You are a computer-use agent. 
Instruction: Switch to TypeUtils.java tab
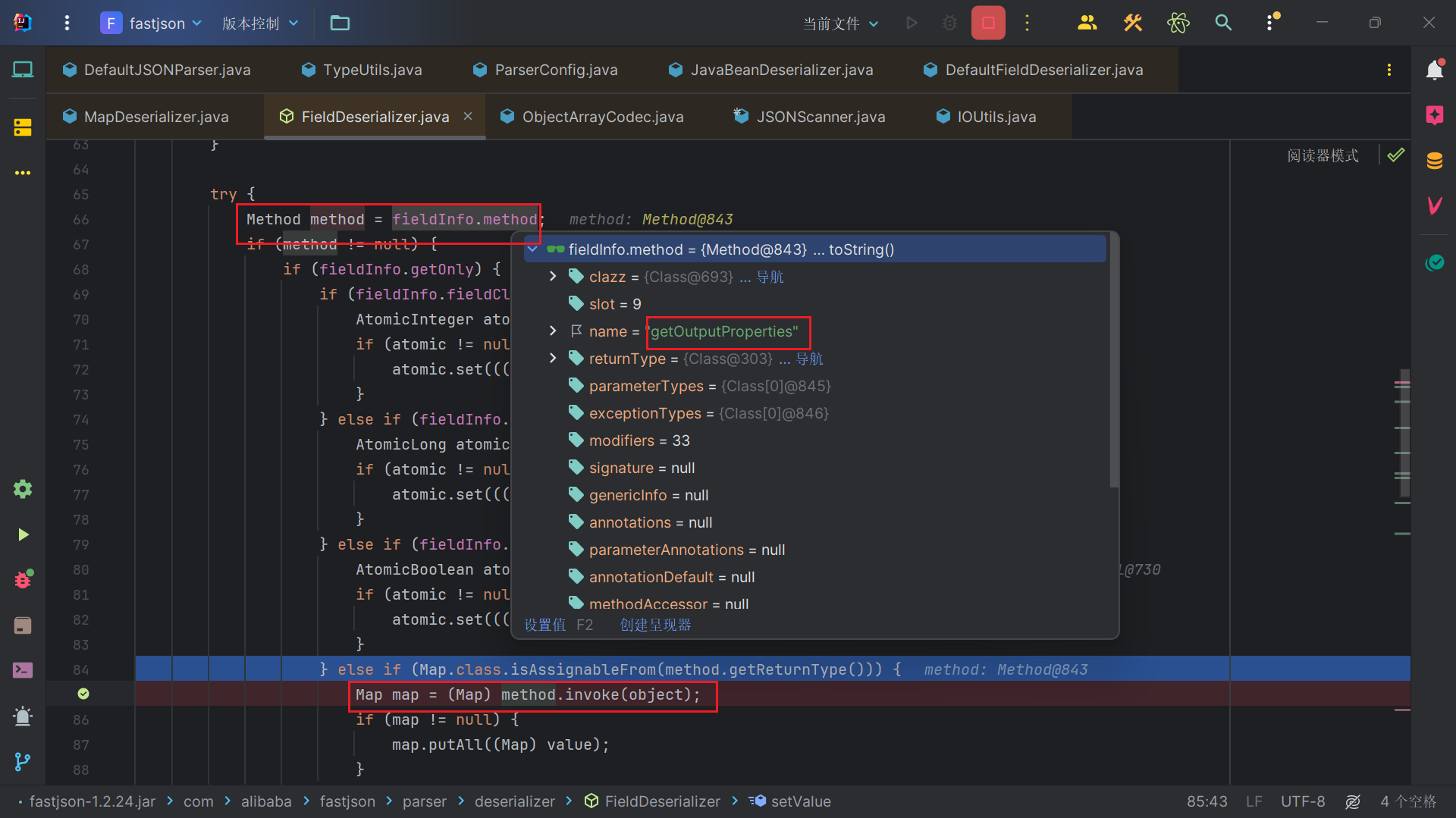(x=362, y=70)
